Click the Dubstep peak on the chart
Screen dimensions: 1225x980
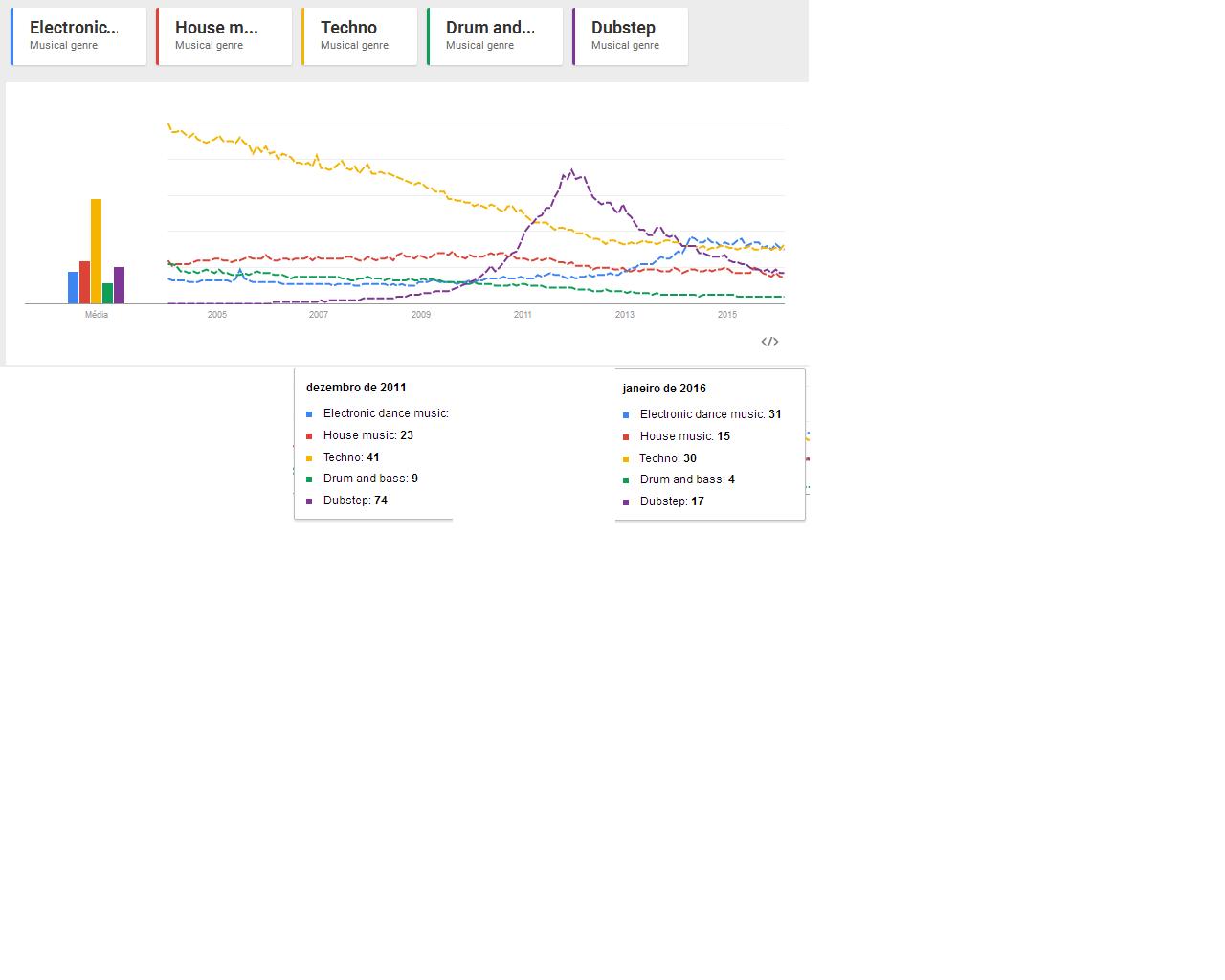pos(571,170)
